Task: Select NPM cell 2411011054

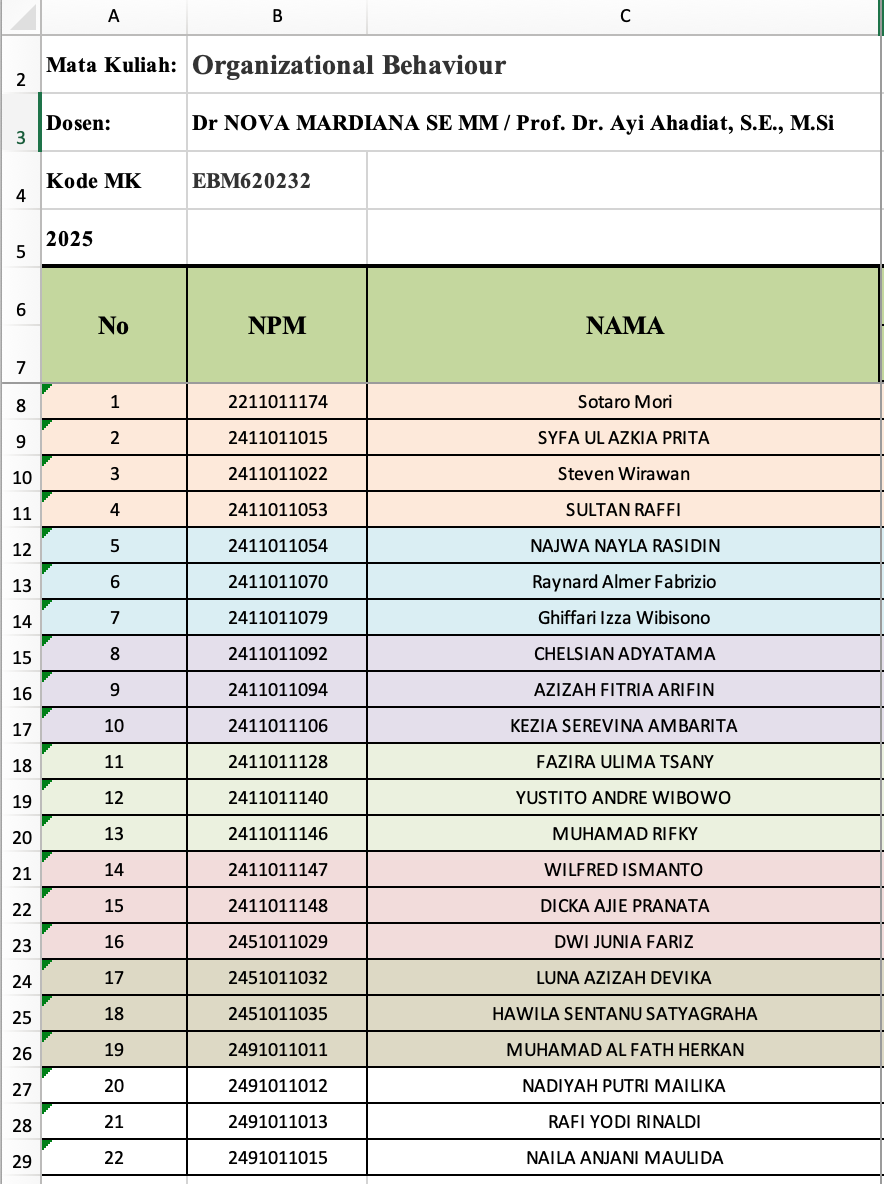Action: pos(277,546)
